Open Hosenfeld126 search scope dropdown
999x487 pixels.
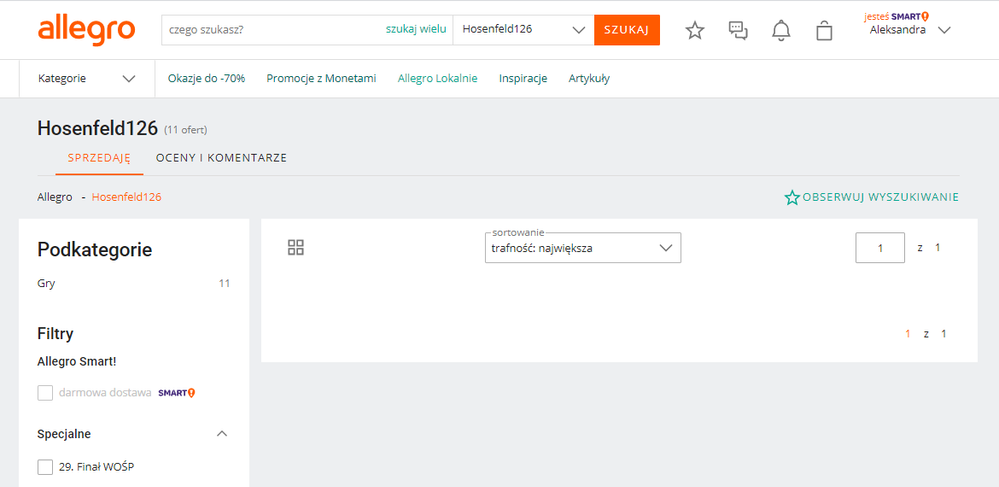[523, 30]
